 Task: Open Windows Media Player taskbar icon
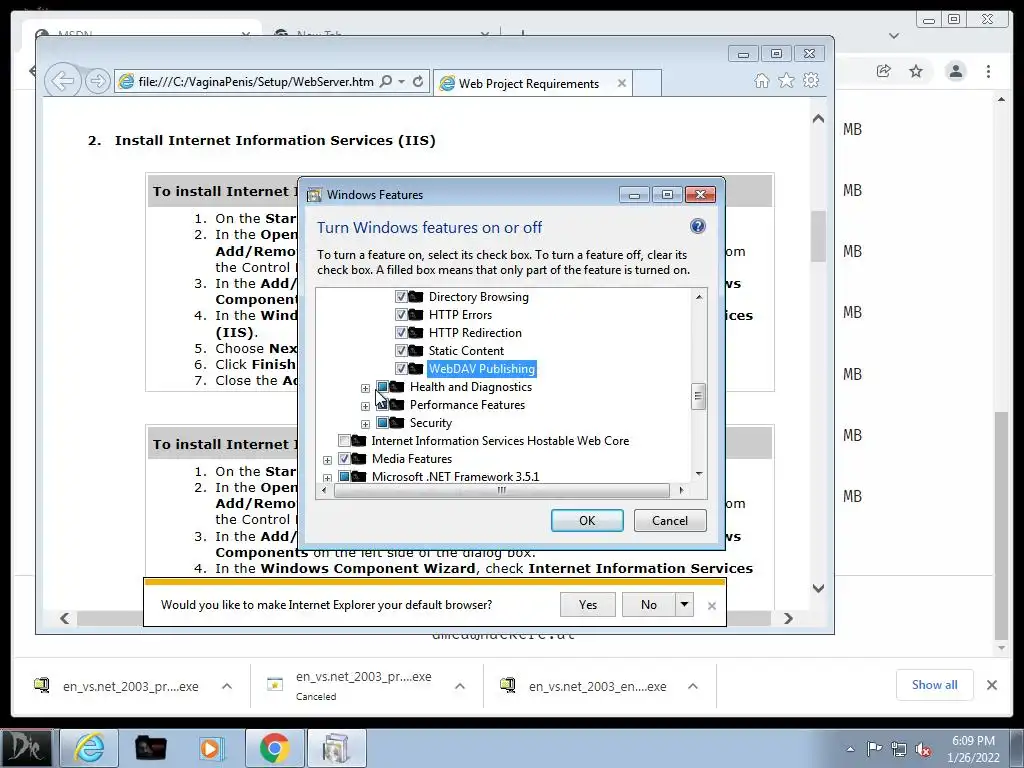coord(211,748)
